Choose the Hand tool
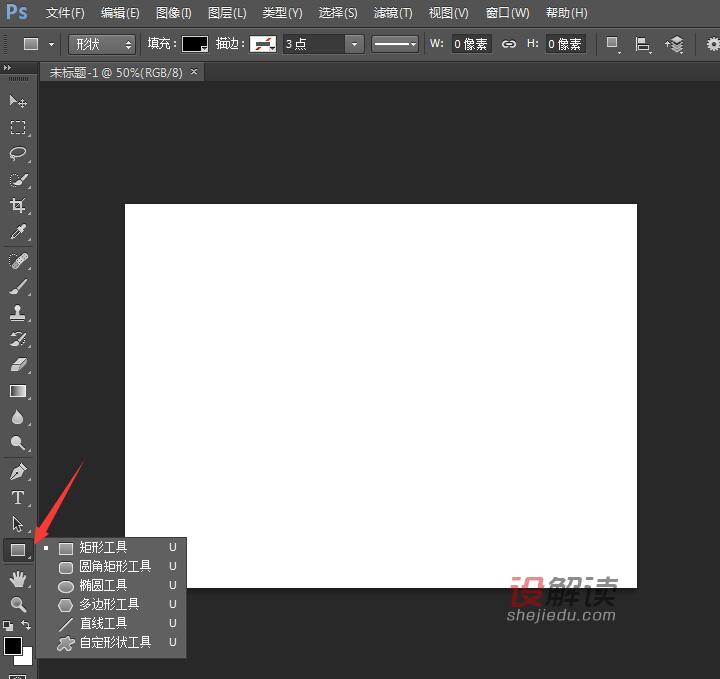This screenshot has height=679, width=720. pyautogui.click(x=18, y=578)
